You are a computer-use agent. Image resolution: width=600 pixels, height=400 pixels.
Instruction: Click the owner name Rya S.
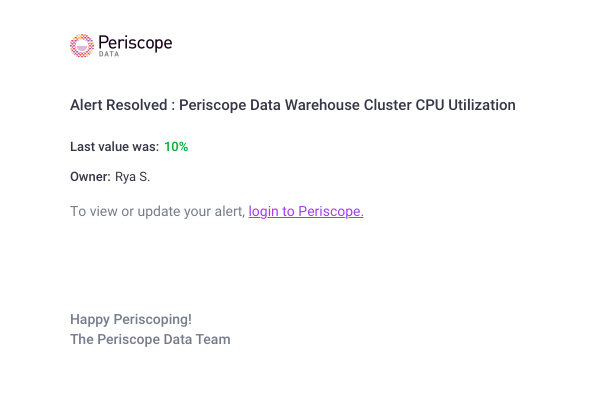pos(132,177)
